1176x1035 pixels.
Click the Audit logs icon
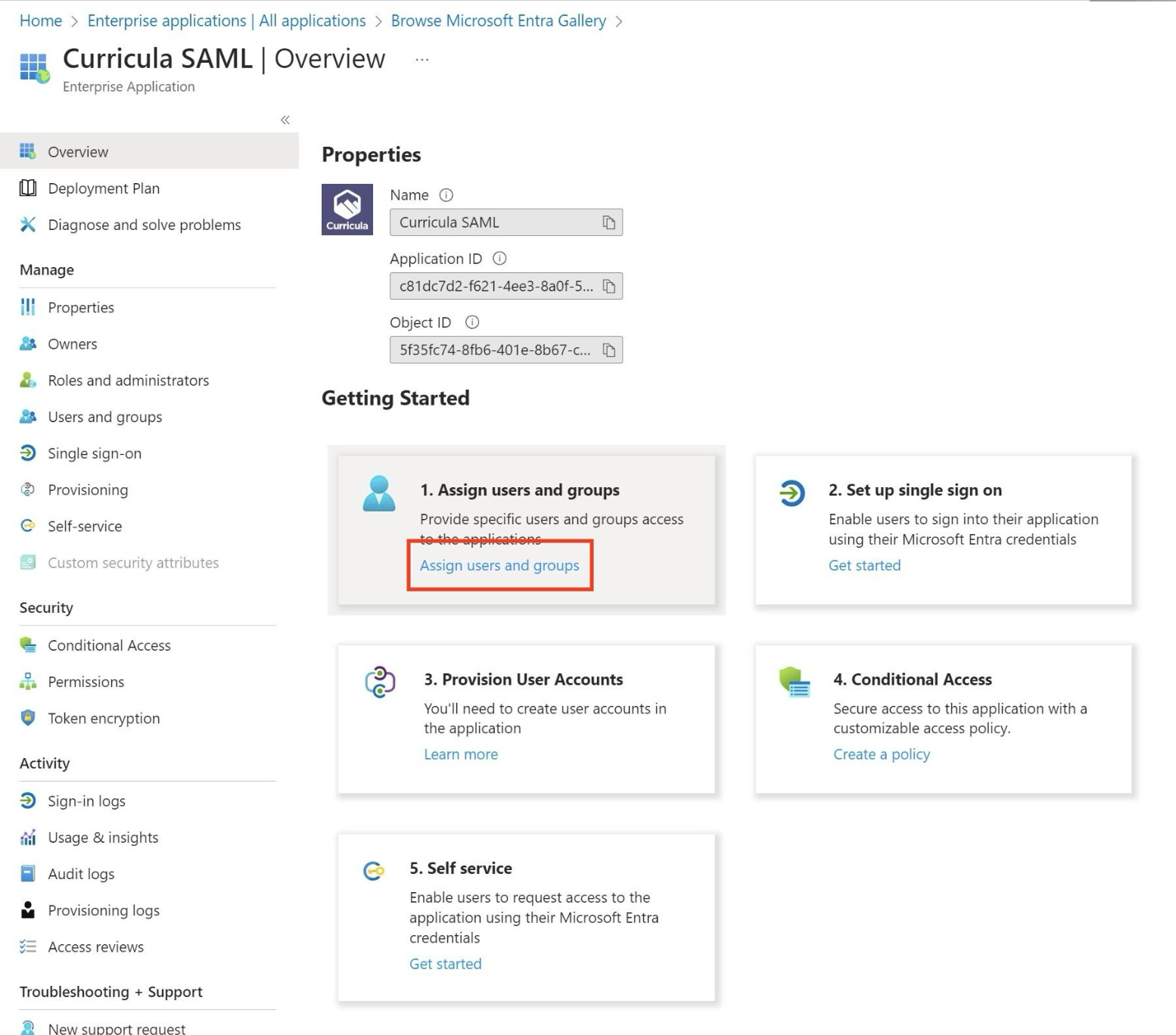(x=28, y=874)
